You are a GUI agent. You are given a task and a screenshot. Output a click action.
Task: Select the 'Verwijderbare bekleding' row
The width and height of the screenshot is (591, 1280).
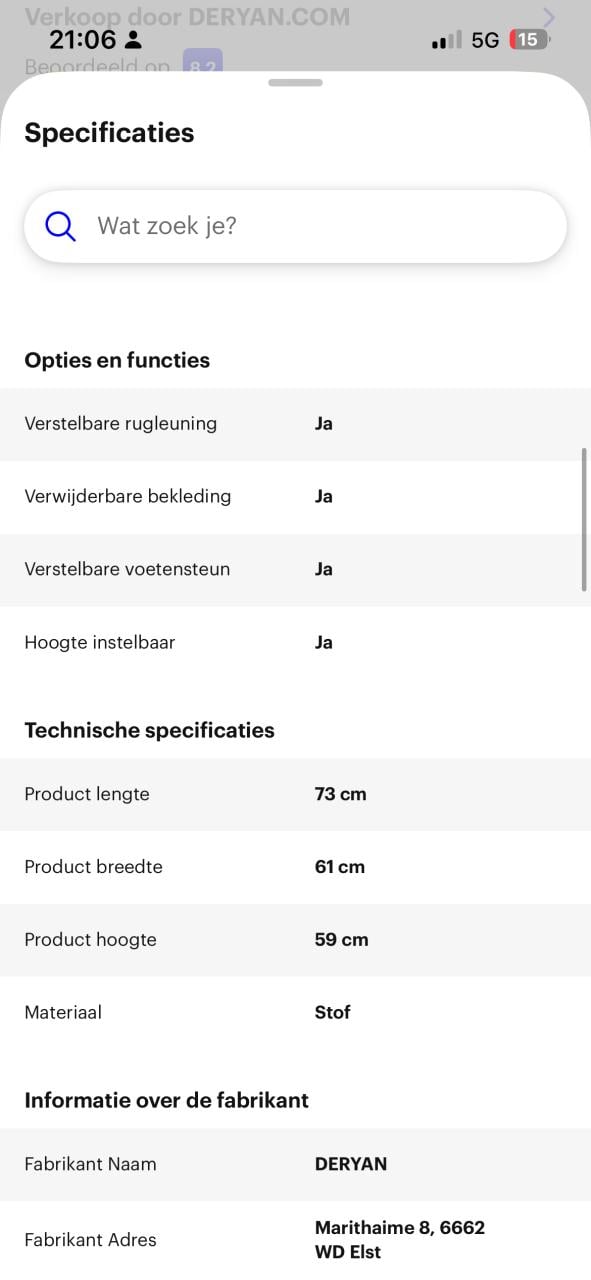(295, 497)
